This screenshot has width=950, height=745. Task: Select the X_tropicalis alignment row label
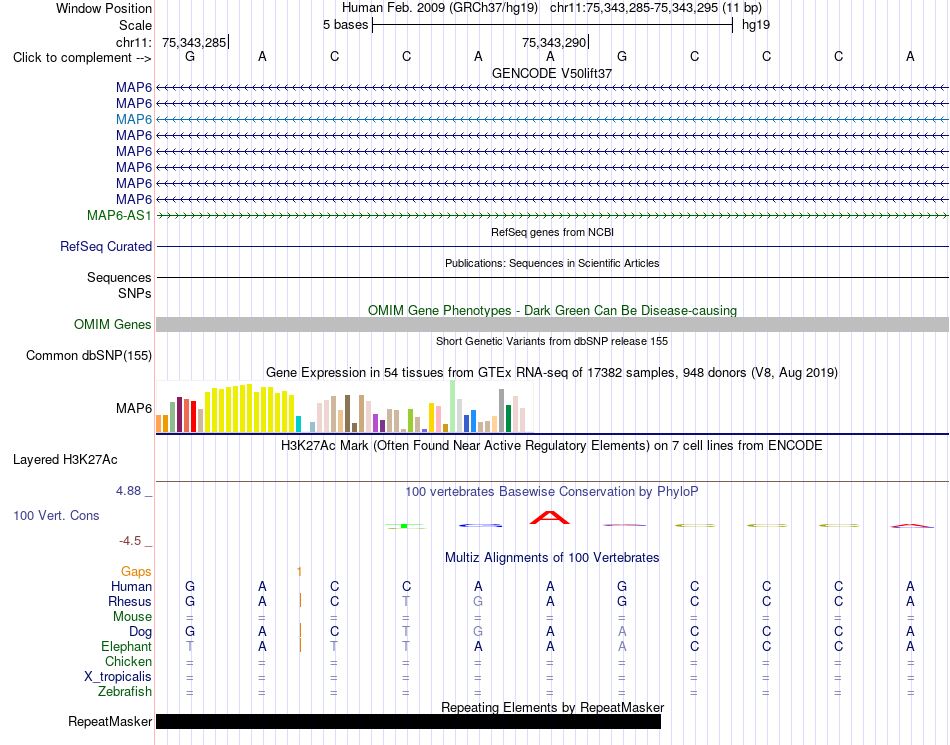point(118,677)
